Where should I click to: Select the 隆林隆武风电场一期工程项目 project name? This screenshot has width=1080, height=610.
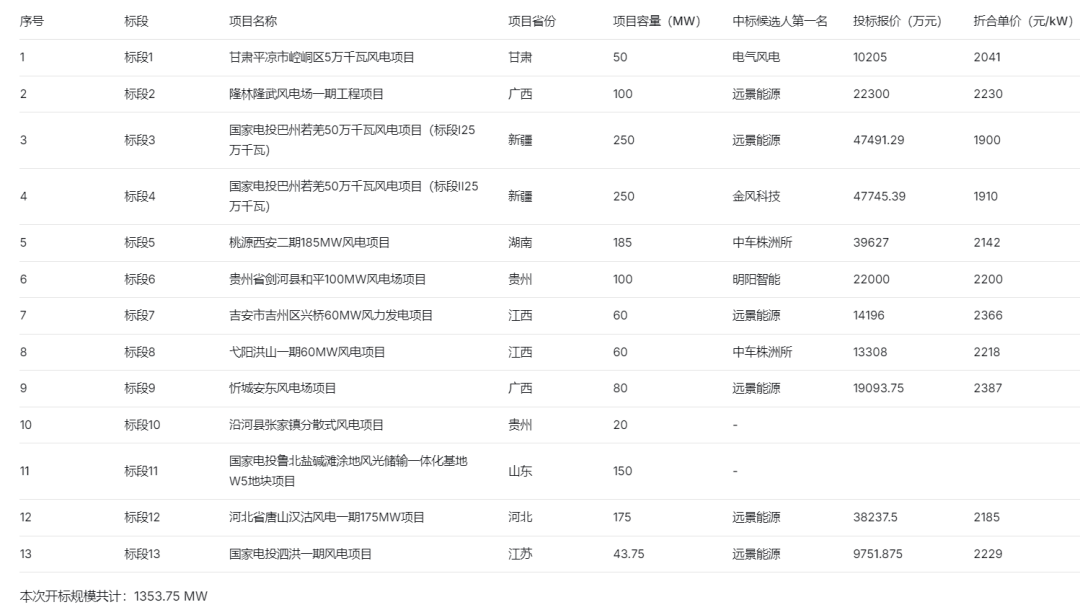tap(306, 94)
